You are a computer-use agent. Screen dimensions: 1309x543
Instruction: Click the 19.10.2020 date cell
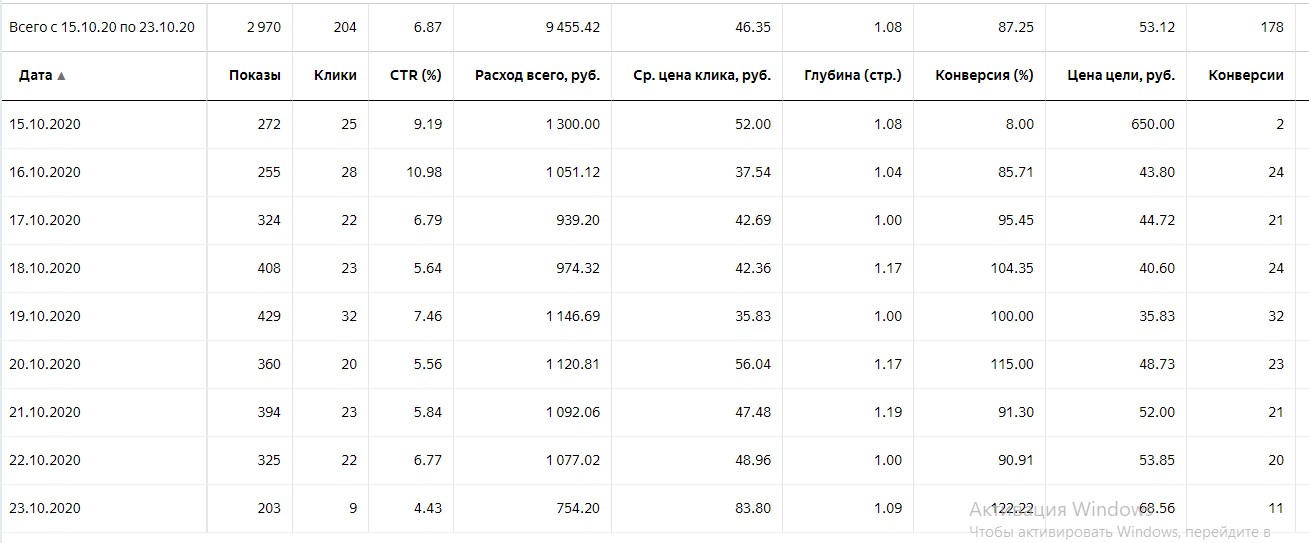click(45, 316)
